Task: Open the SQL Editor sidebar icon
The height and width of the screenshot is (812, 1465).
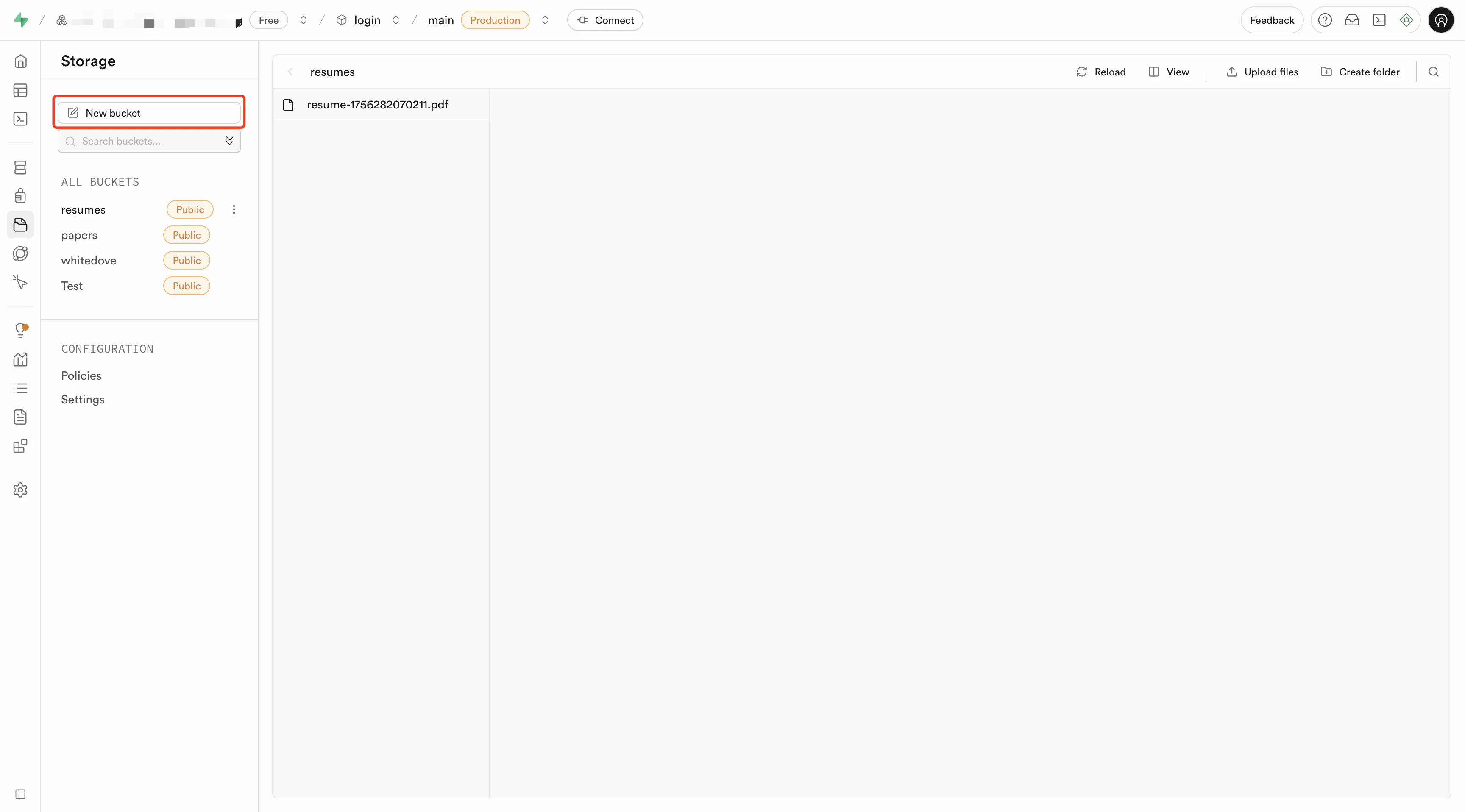Action: [x=20, y=119]
